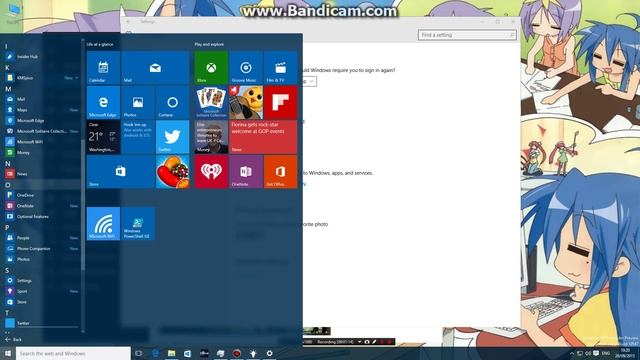Launch Xbox tile
Screen dimensions: 640x360
[211, 68]
